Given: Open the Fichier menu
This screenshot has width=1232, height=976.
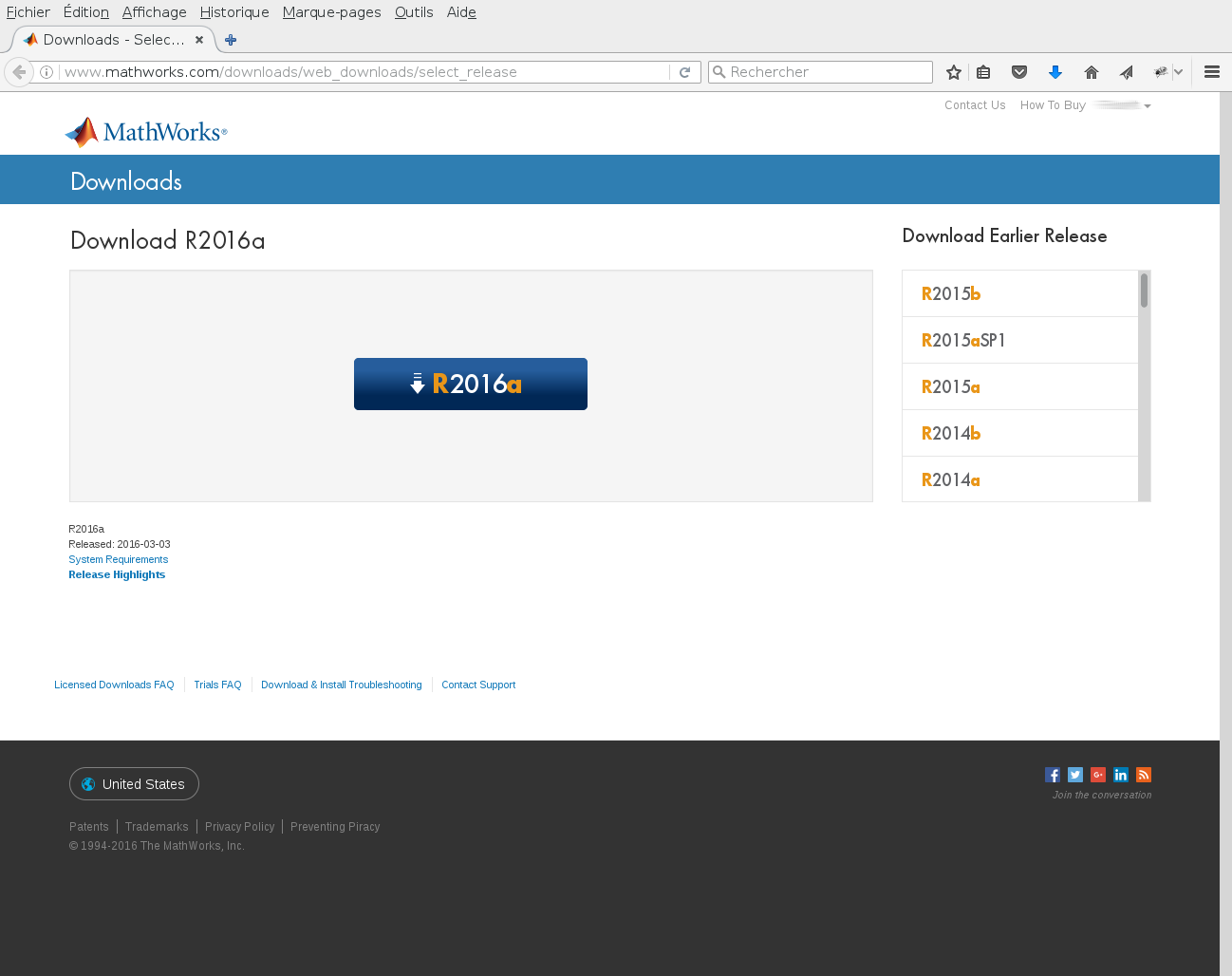Looking at the screenshot, I should tap(28, 12).
